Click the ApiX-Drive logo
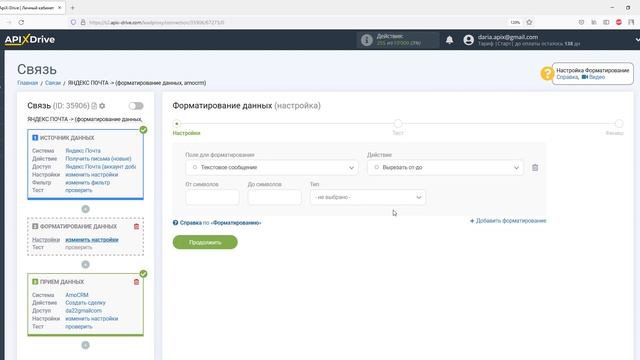640x360 pixels. tap(30, 40)
